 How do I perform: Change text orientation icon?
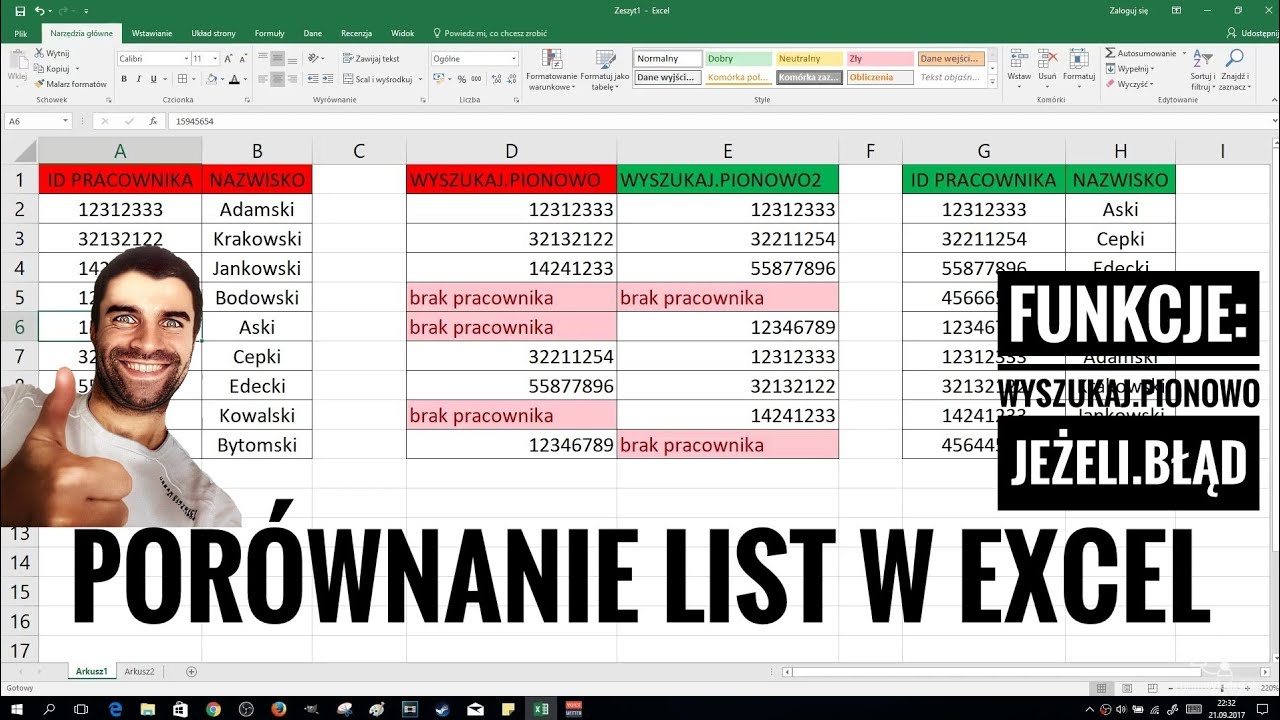314,59
